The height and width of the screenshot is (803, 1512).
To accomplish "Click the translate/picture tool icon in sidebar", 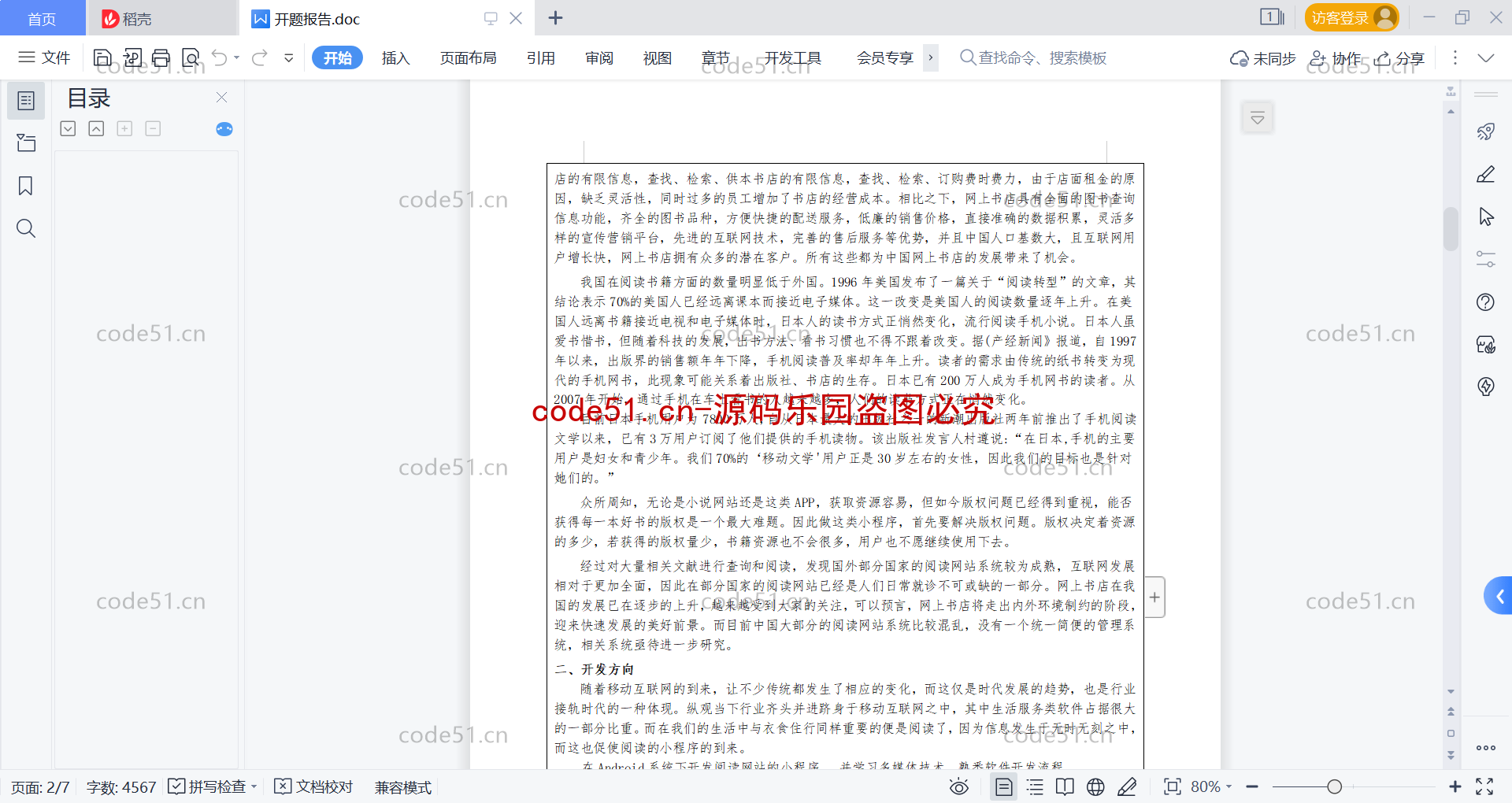I will pyautogui.click(x=1486, y=344).
